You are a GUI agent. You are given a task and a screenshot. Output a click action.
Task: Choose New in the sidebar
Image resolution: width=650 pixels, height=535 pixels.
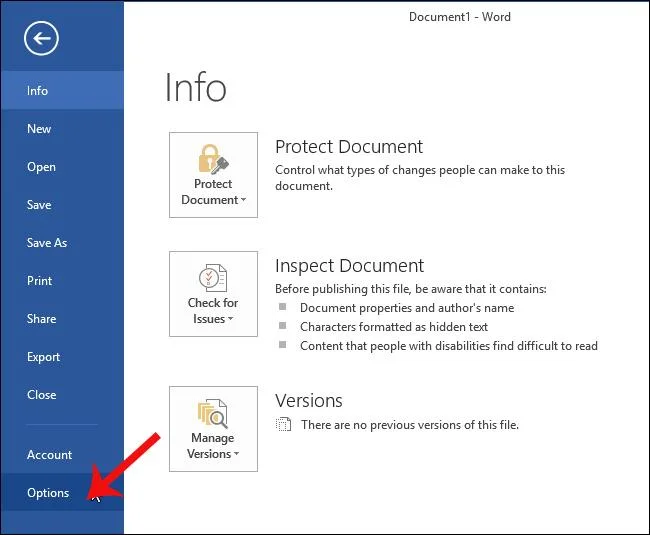point(62,128)
